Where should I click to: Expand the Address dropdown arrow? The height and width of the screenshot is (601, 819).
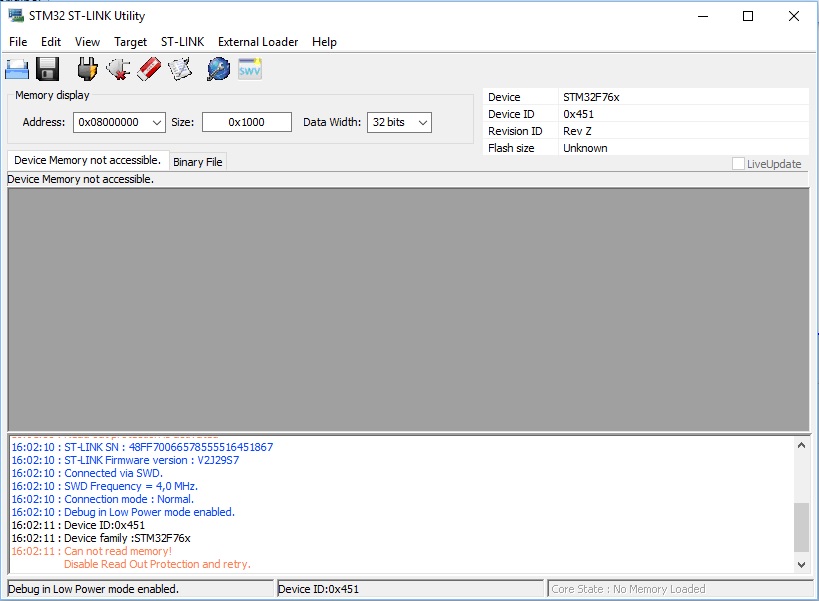pos(157,123)
